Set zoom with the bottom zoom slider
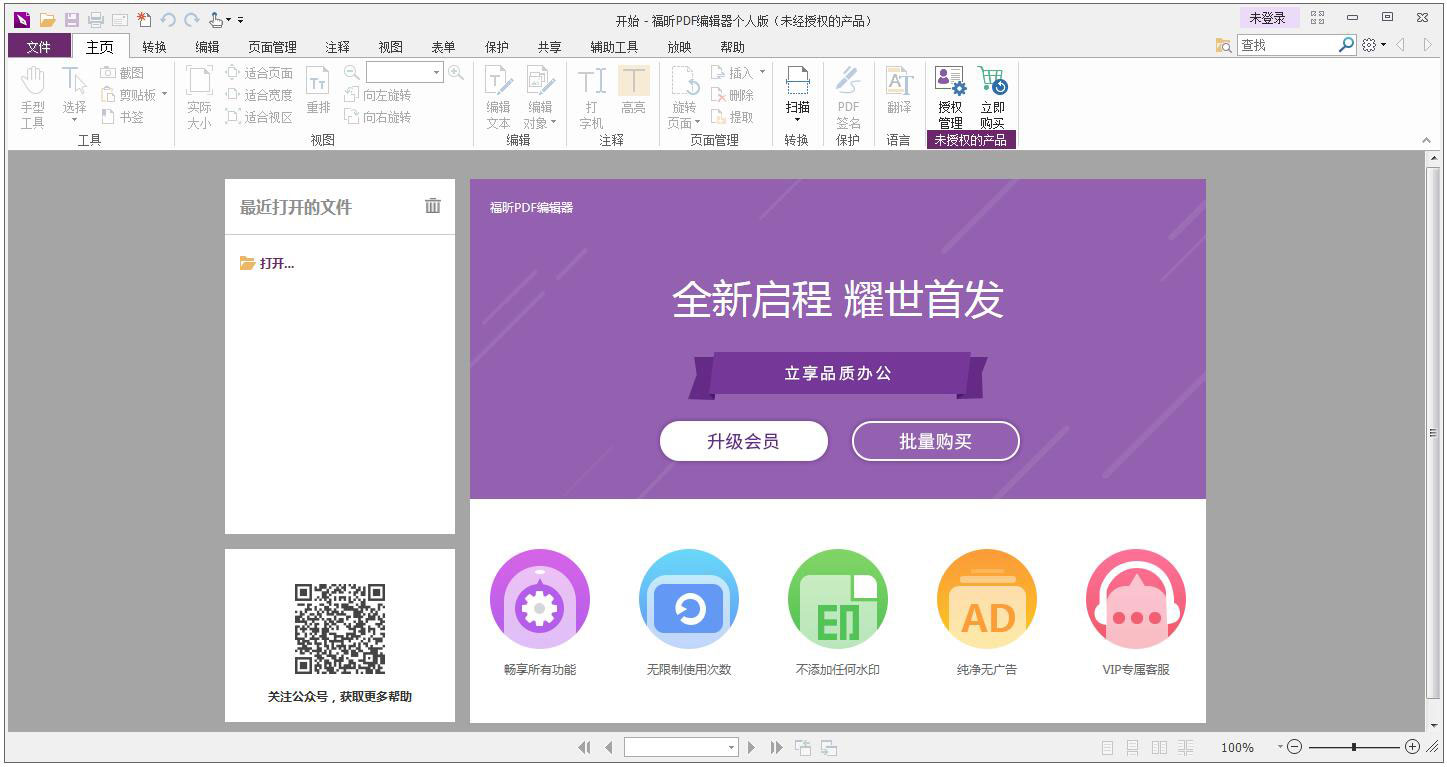This screenshot has width=1447, height=767. point(1354,747)
